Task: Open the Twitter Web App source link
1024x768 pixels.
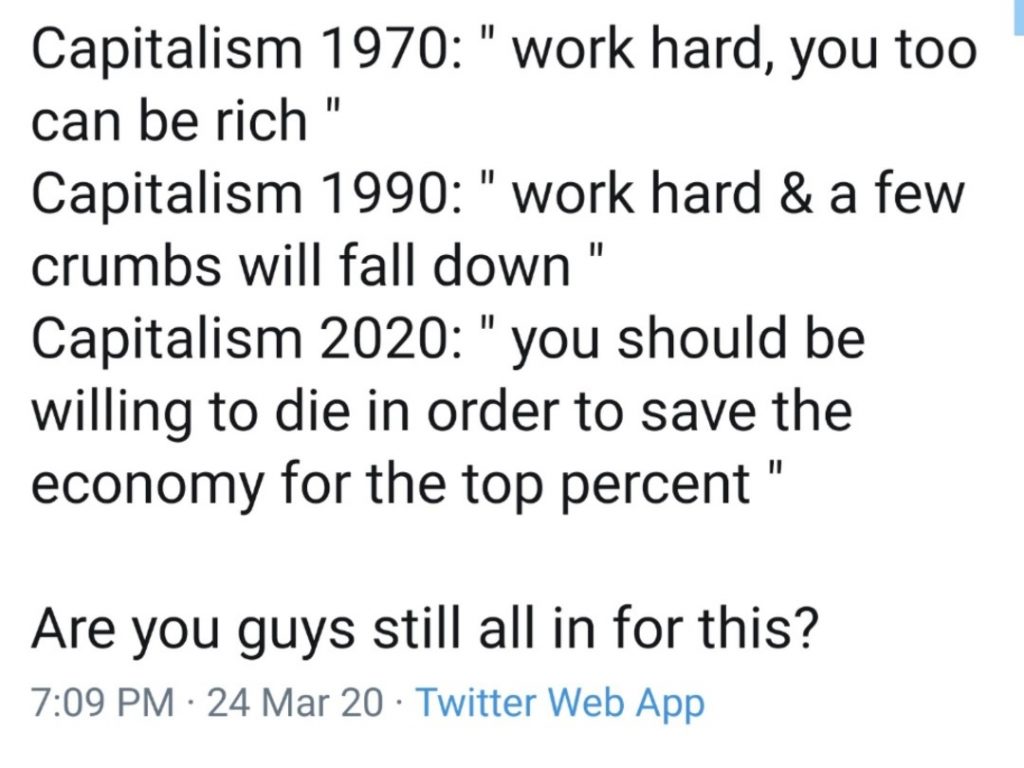Action: click(x=559, y=704)
